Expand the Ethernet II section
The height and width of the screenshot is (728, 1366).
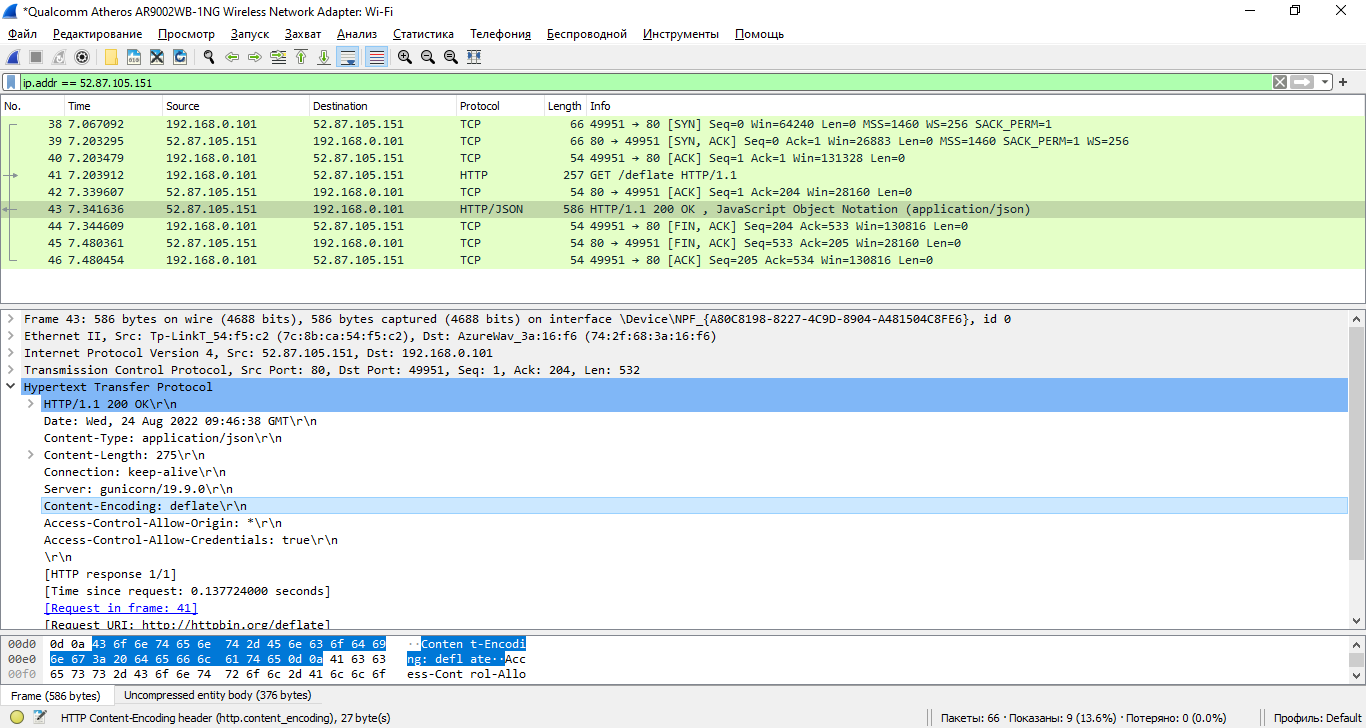coord(11,336)
